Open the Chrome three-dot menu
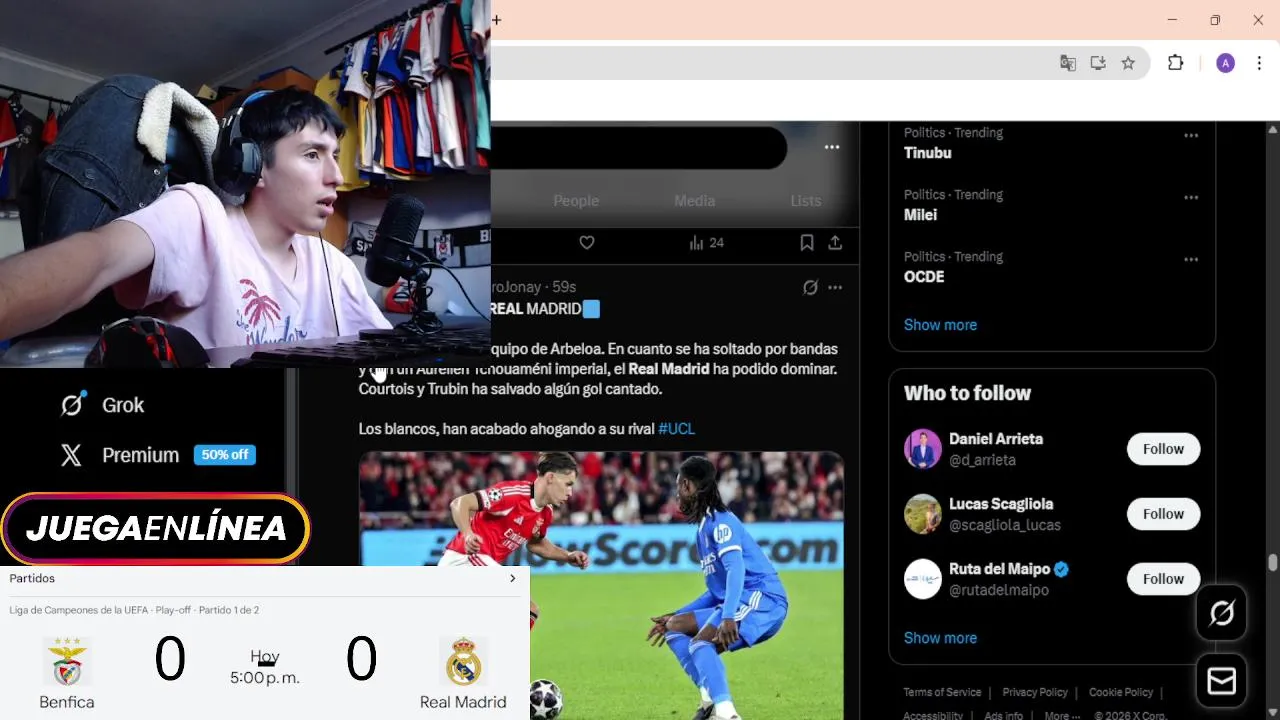1280x720 pixels. [x=1259, y=63]
